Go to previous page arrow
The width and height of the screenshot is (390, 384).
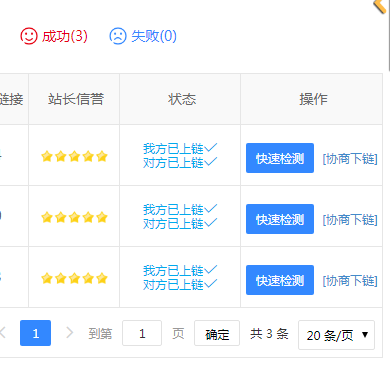point(3,333)
